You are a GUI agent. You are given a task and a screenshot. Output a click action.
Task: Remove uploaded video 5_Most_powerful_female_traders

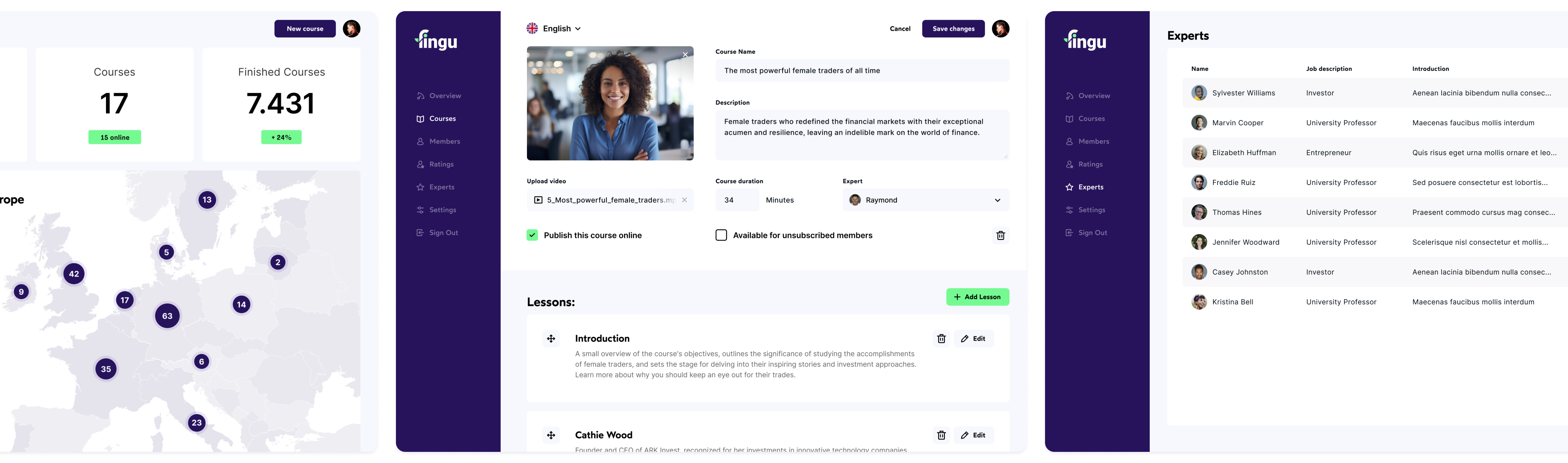pyautogui.click(x=684, y=200)
